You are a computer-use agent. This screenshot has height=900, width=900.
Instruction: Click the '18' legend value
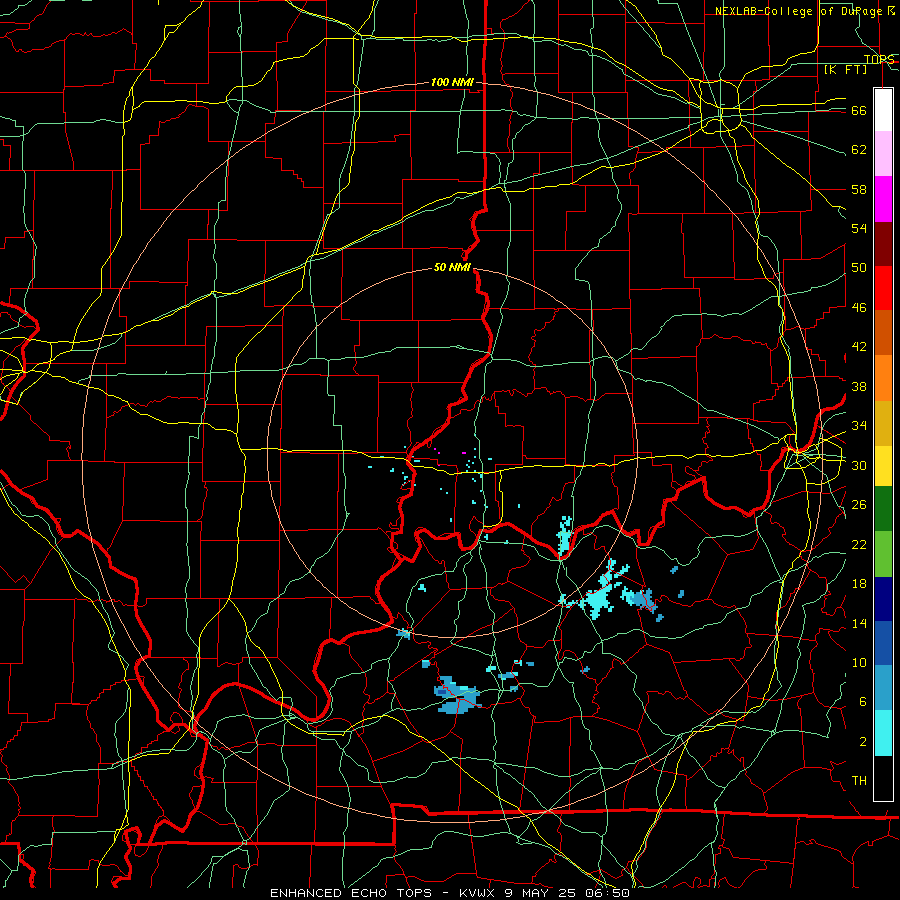pos(859,584)
